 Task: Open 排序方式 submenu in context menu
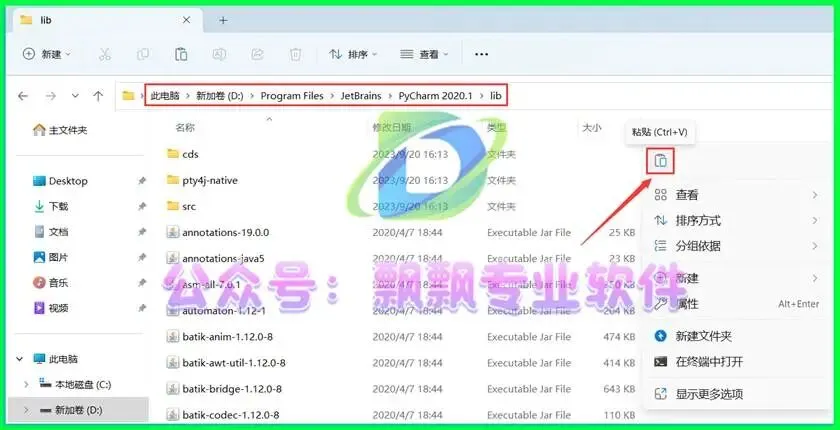pos(737,221)
